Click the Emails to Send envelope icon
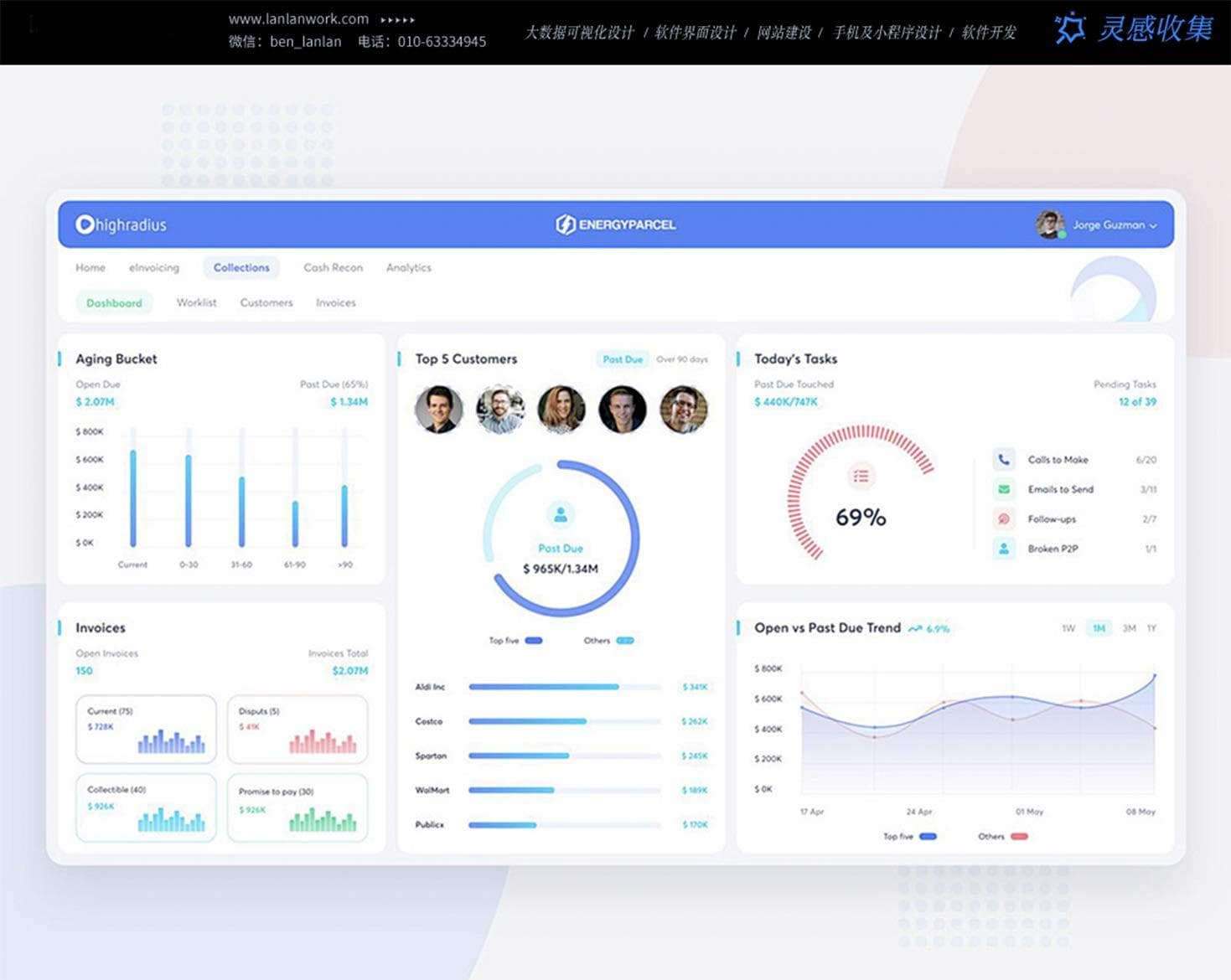The image size is (1231, 980). tap(1004, 489)
